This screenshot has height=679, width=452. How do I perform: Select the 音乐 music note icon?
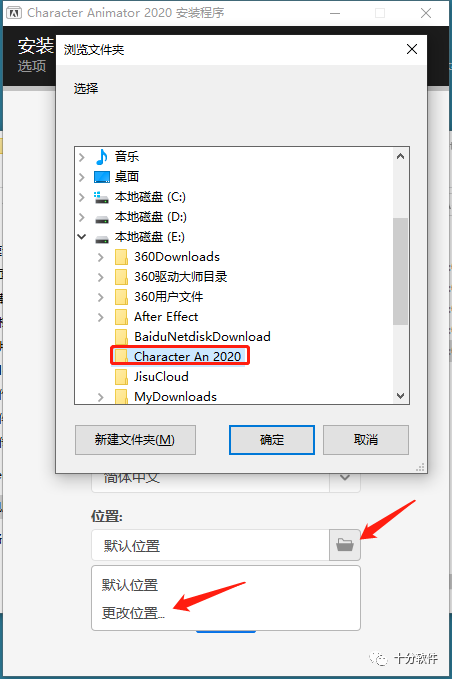102,157
